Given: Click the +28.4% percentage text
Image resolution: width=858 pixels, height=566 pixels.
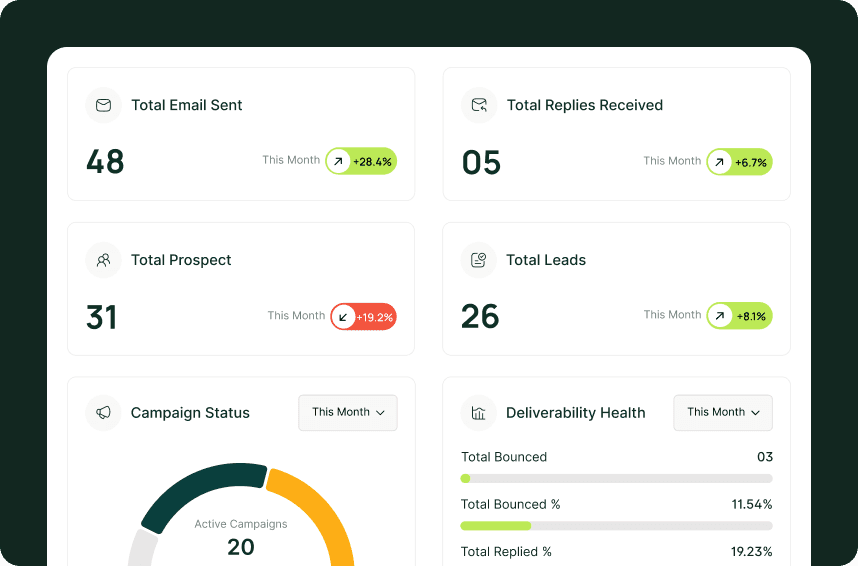Looking at the screenshot, I should point(372,162).
